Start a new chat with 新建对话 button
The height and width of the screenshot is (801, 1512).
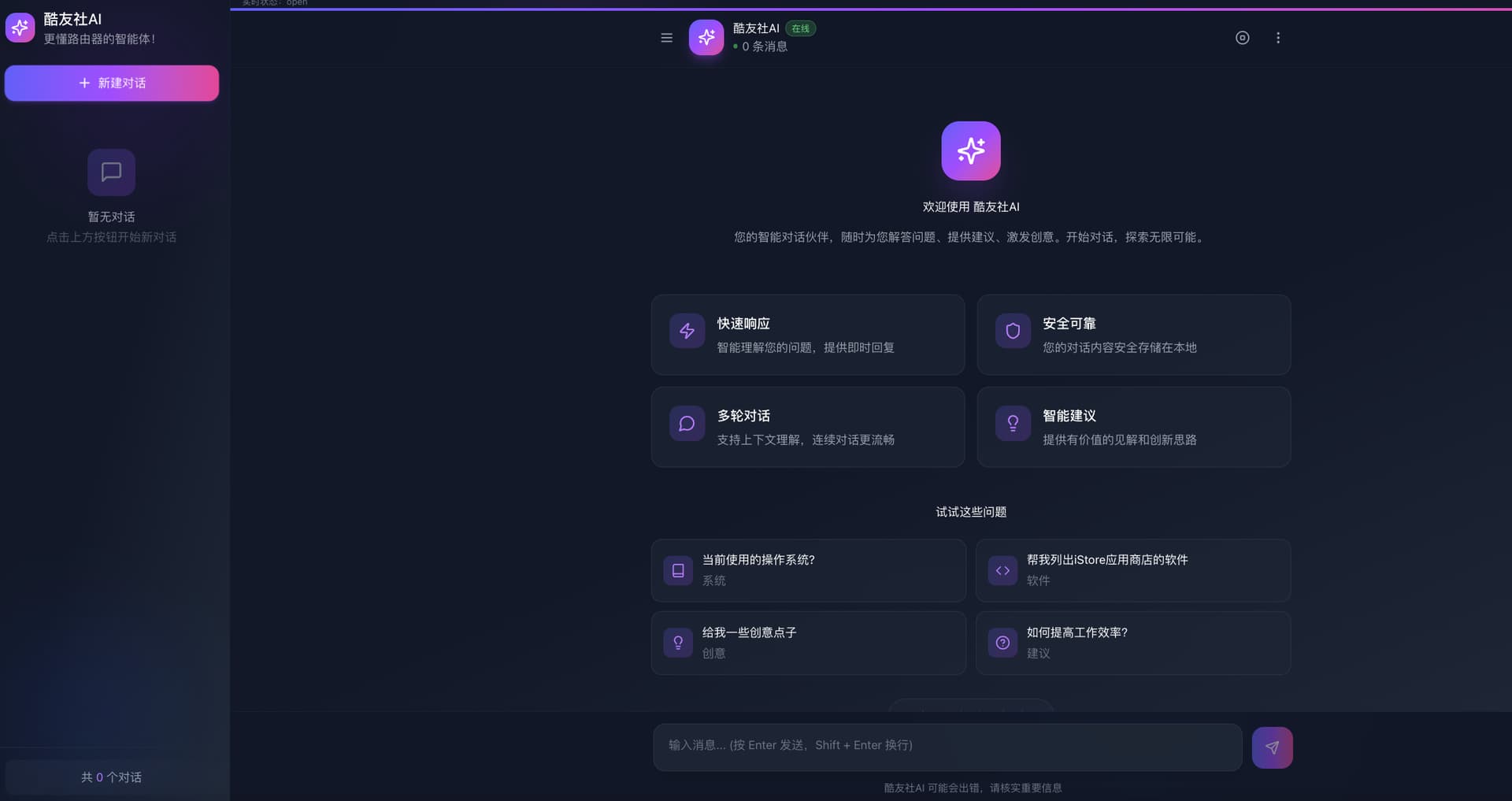(112, 83)
